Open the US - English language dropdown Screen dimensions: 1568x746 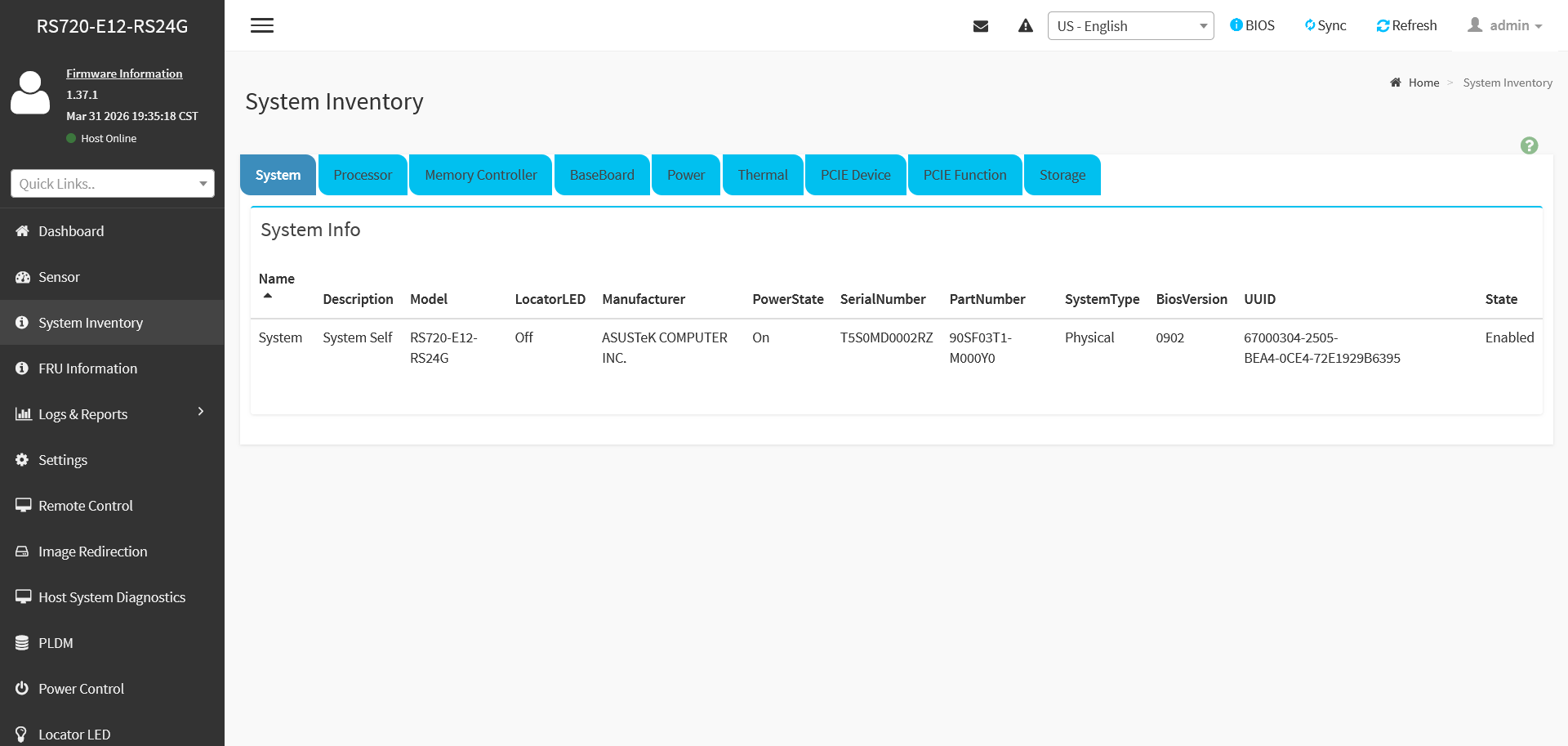[x=1130, y=26]
